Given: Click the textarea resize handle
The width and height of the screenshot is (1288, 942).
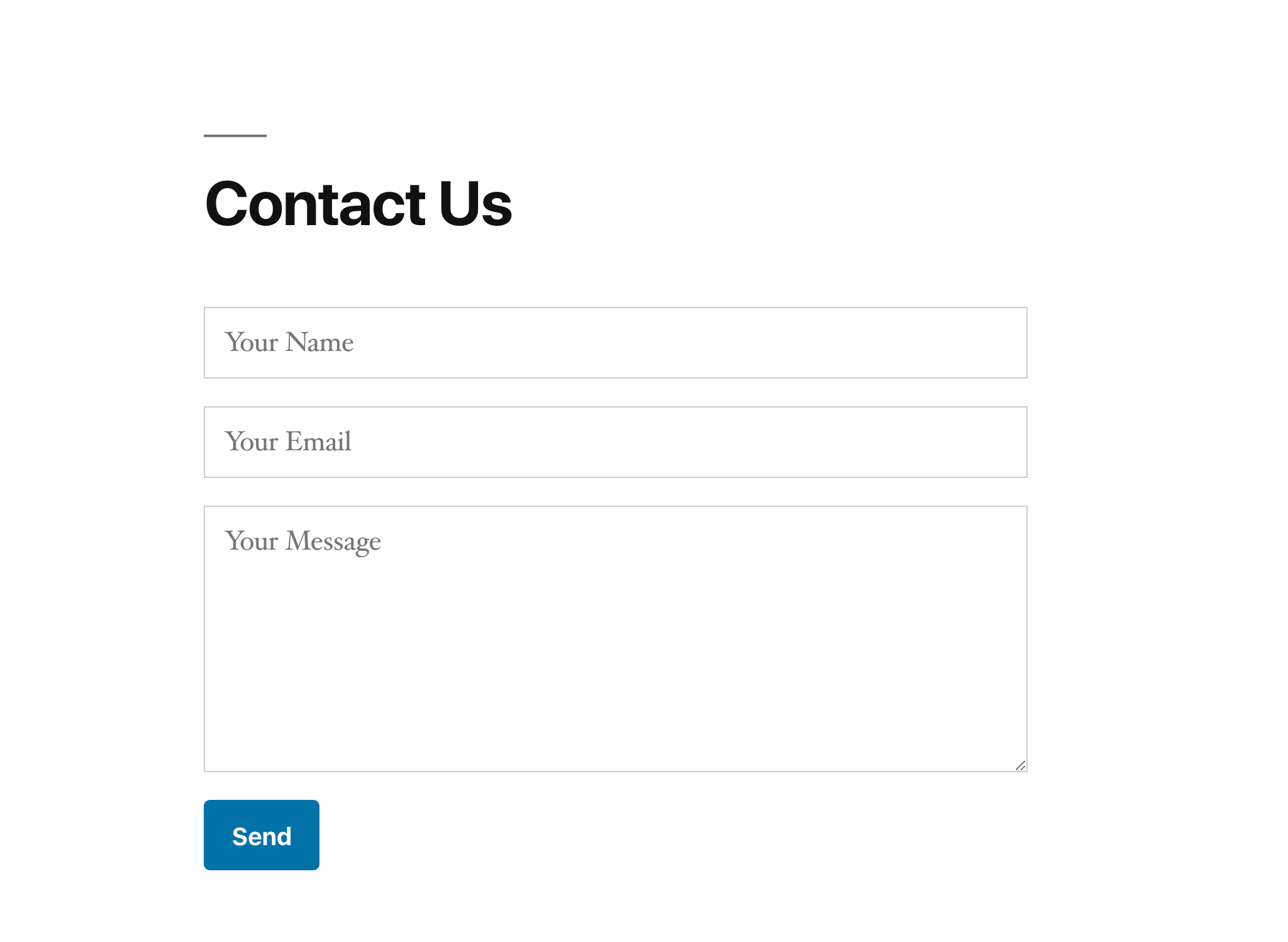Looking at the screenshot, I should click(x=1020, y=765).
